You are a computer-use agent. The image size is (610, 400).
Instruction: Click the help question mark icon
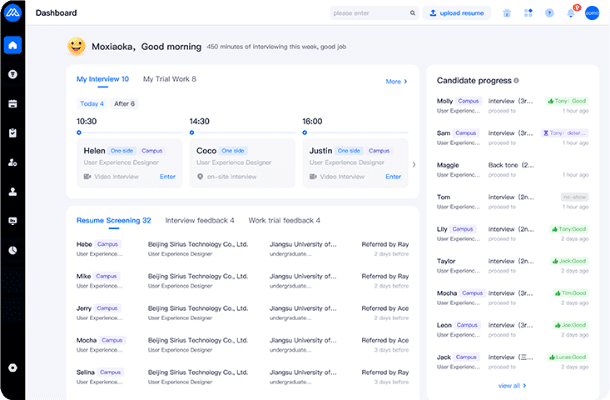pos(549,13)
